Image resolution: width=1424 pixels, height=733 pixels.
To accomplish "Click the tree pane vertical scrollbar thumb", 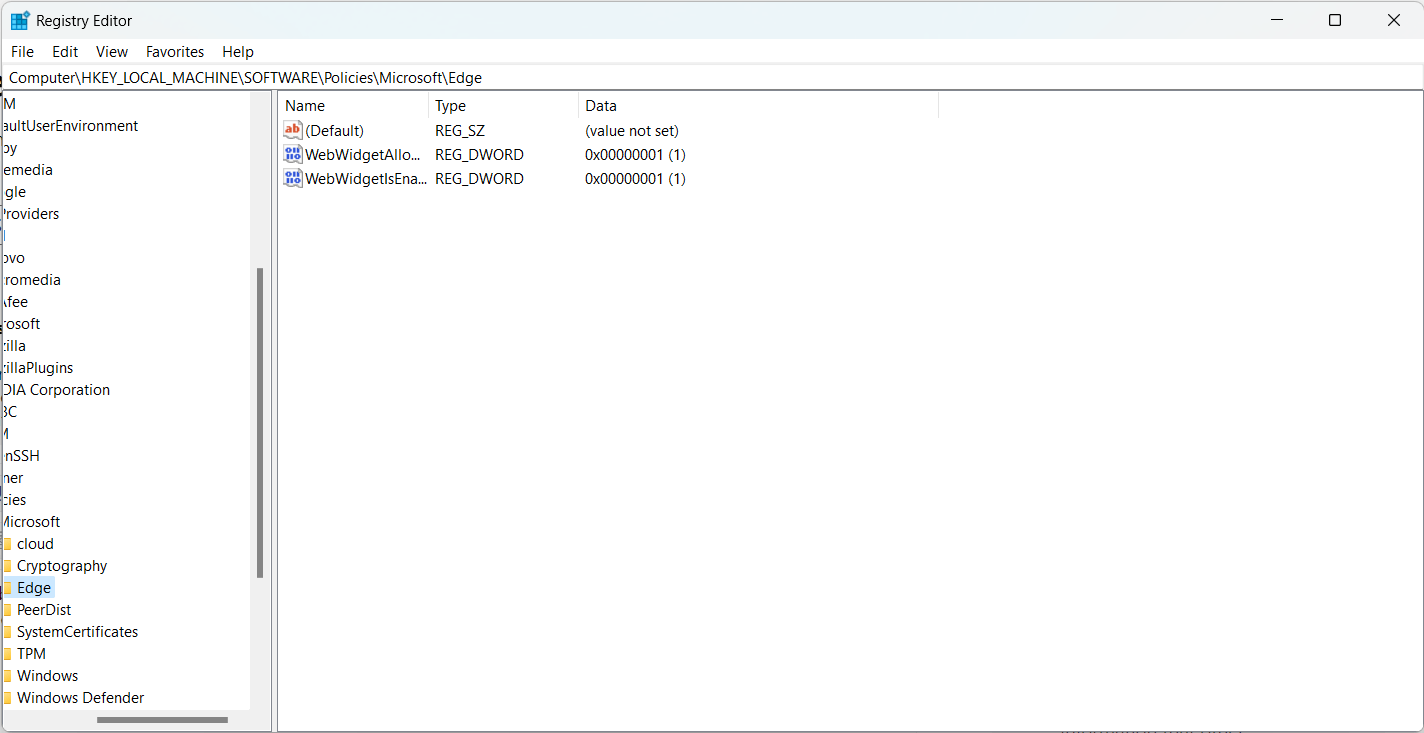I will [x=260, y=423].
